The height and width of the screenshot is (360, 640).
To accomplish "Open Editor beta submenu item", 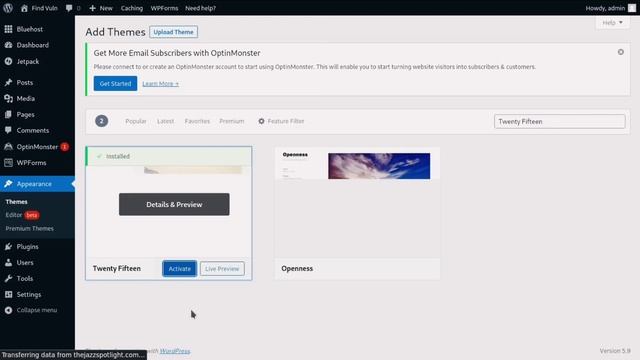I will pyautogui.click(x=22, y=215).
